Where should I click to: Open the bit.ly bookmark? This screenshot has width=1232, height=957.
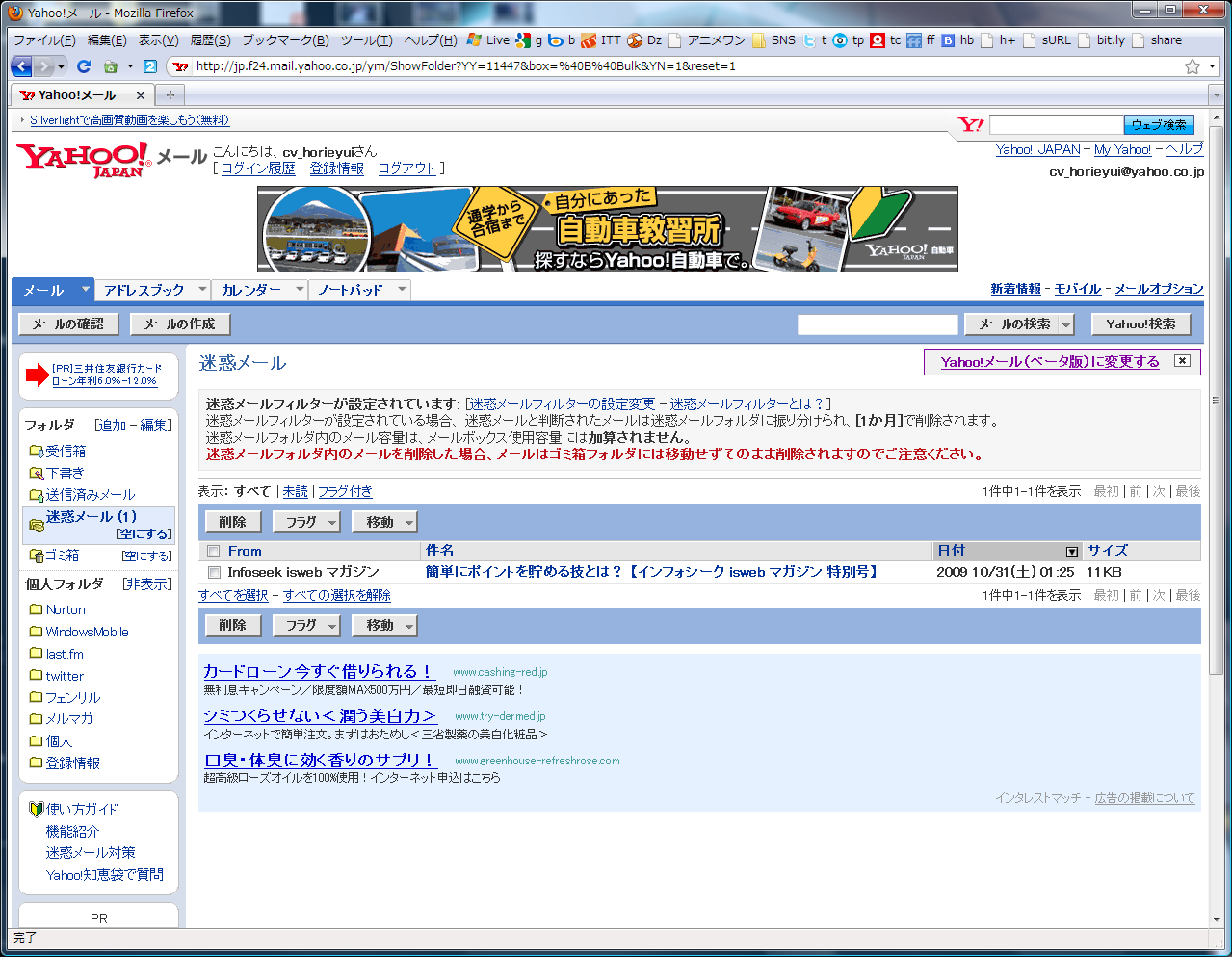(1102, 40)
